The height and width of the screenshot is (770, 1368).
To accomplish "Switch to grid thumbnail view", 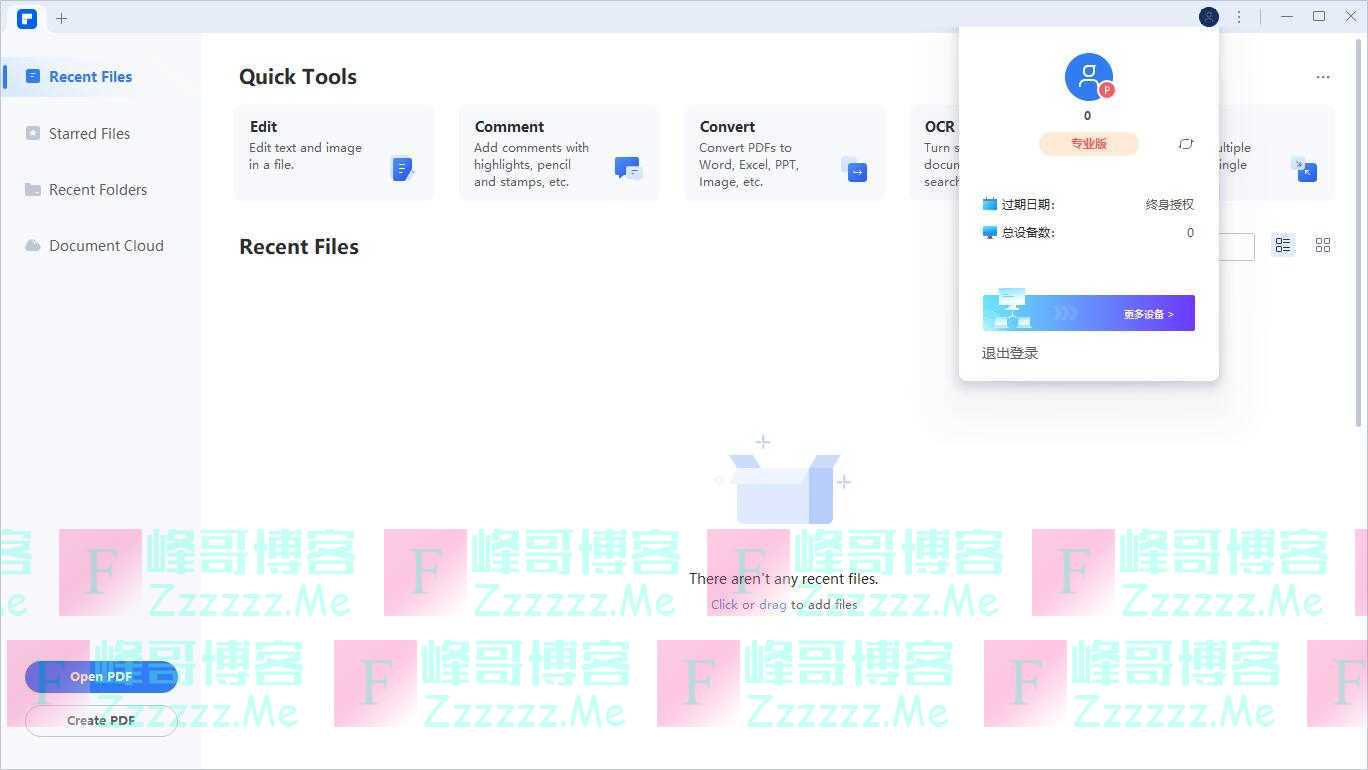I will 1323,245.
